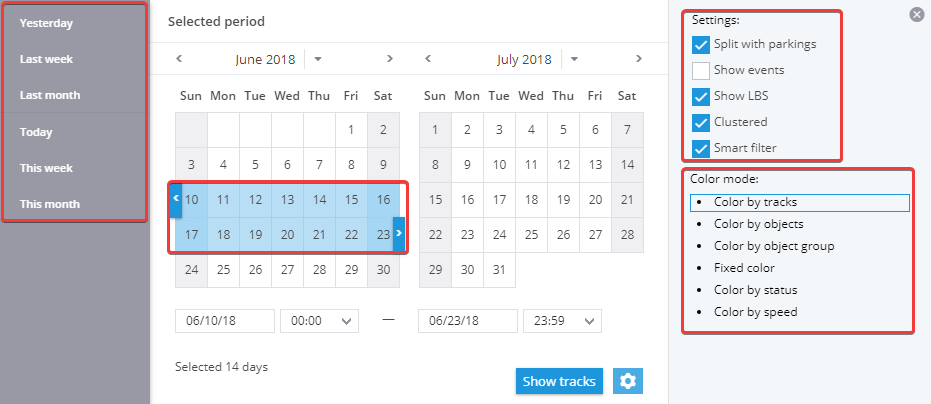This screenshot has width=931, height=404.
Task: Uncheck Split with parkings checkbox
Action: click(x=701, y=45)
